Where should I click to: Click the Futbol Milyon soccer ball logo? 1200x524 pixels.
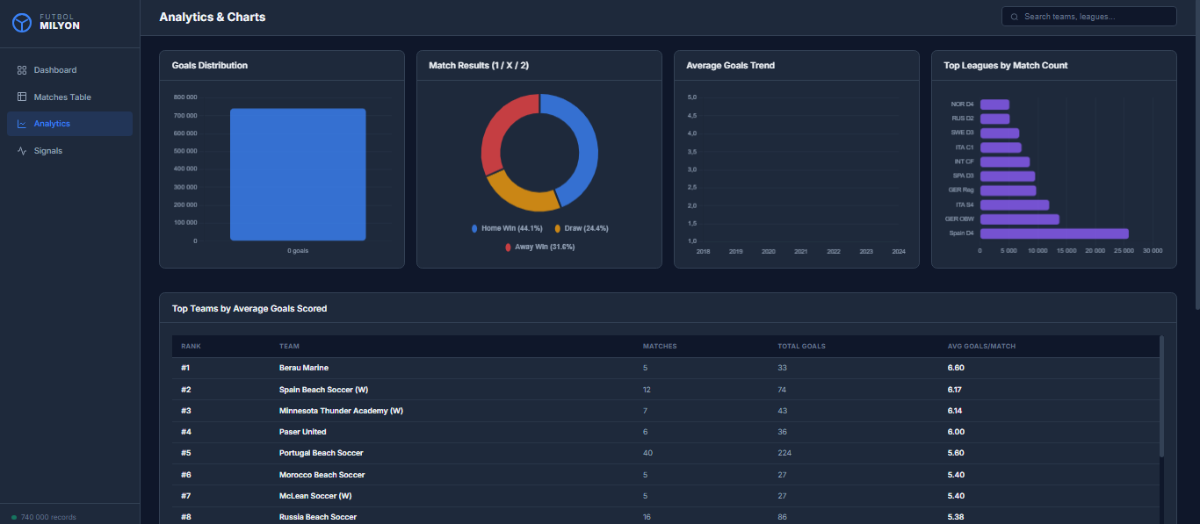(22, 21)
